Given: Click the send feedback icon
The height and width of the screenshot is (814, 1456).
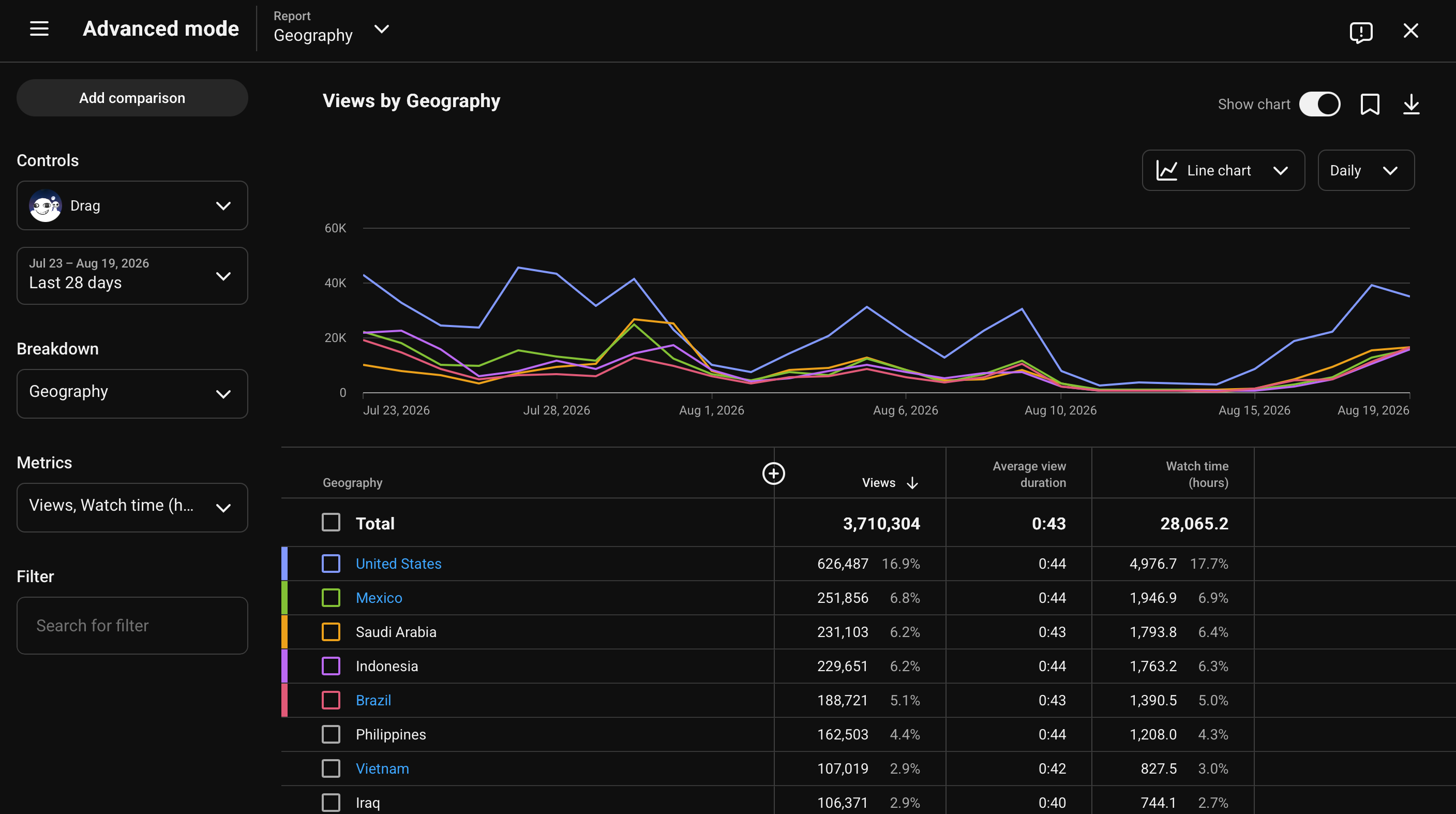Looking at the screenshot, I should 1361,32.
